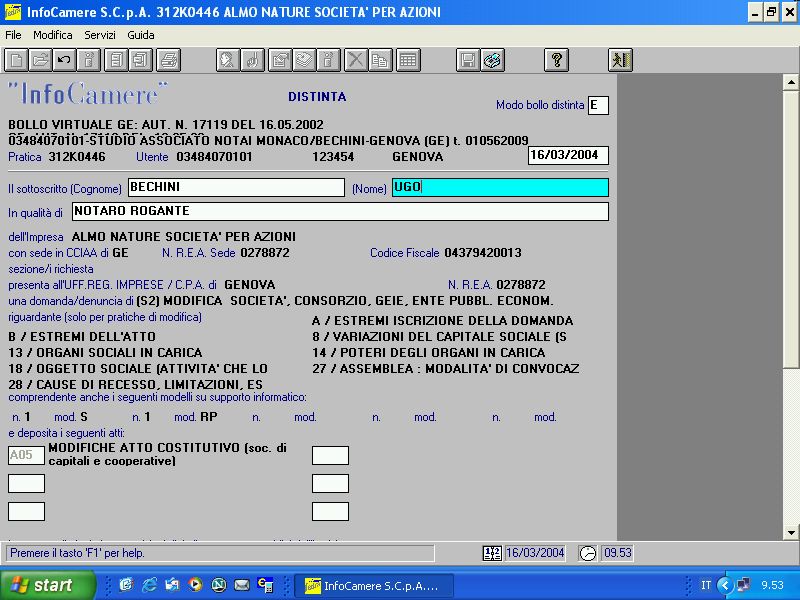Click the overlapping pages toolbar icon
800x600 pixels.
pyautogui.click(x=141, y=60)
